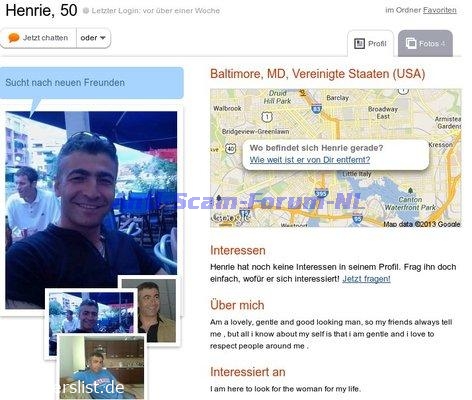Image resolution: width=472 pixels, height=400 pixels.
Task: Expand the oder dropdown arrow
Action: pyautogui.click(x=102, y=38)
